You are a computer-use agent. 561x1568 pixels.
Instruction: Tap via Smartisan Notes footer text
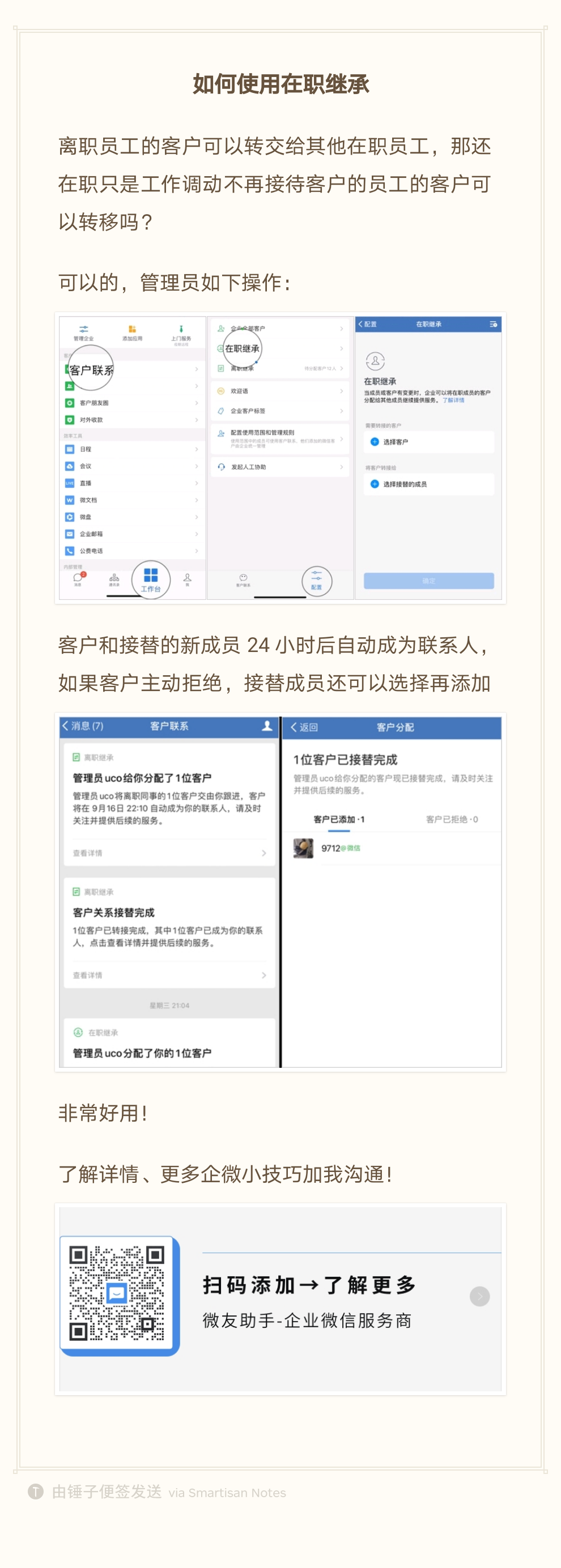[x=227, y=1493]
